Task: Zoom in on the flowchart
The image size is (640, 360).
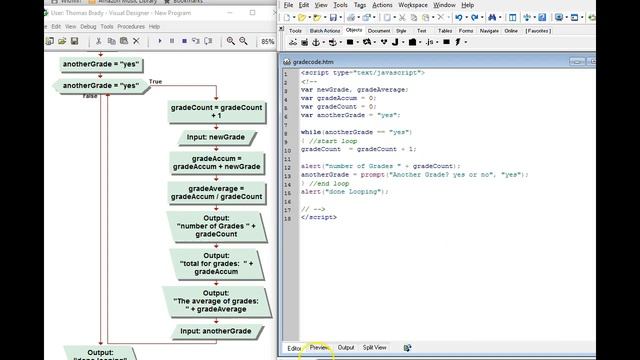Action: pos(231,41)
